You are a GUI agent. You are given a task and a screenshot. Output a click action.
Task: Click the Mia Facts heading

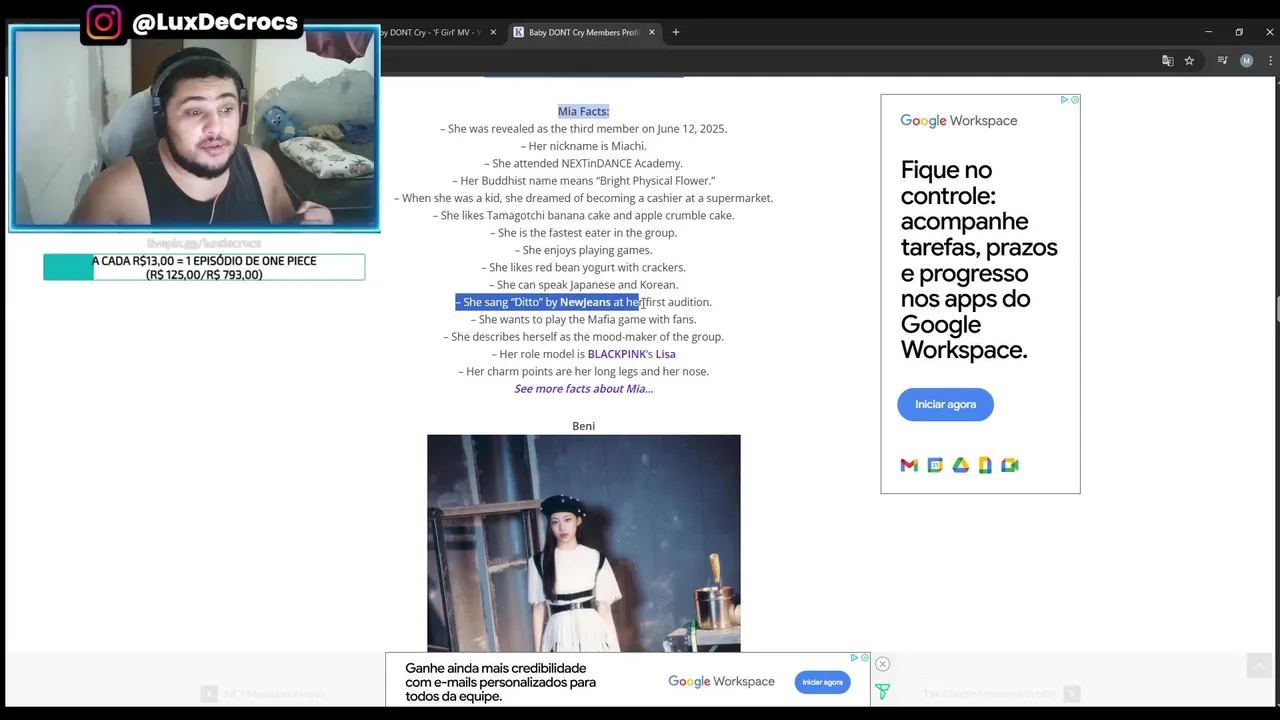pyautogui.click(x=583, y=111)
